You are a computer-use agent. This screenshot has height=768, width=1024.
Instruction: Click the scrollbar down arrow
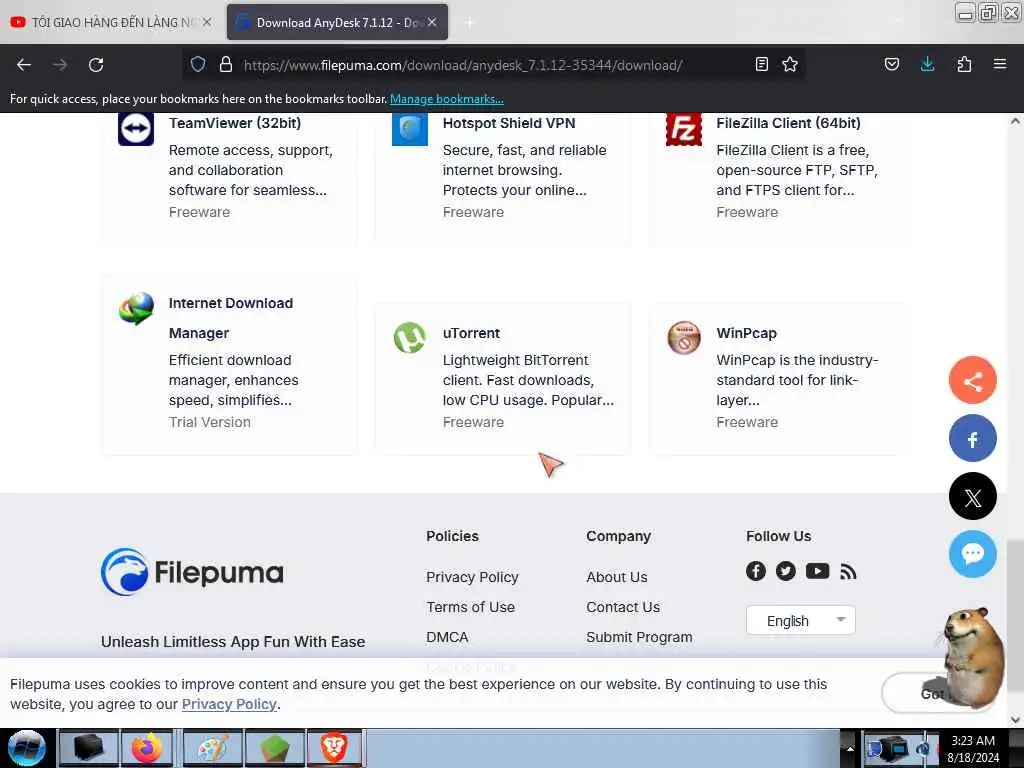[1015, 720]
